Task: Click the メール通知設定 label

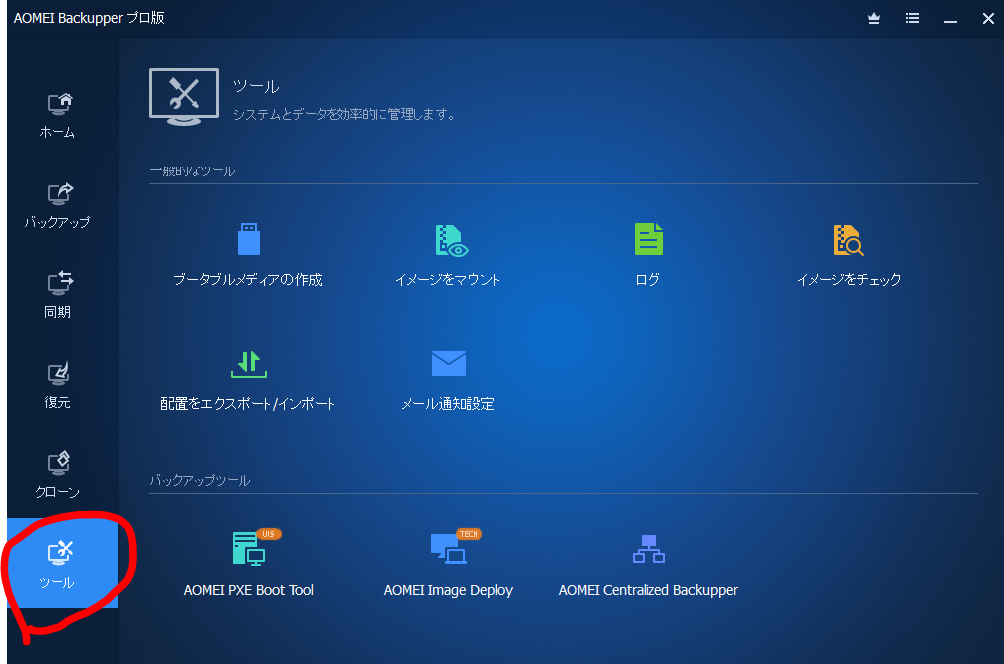Action: [x=448, y=403]
